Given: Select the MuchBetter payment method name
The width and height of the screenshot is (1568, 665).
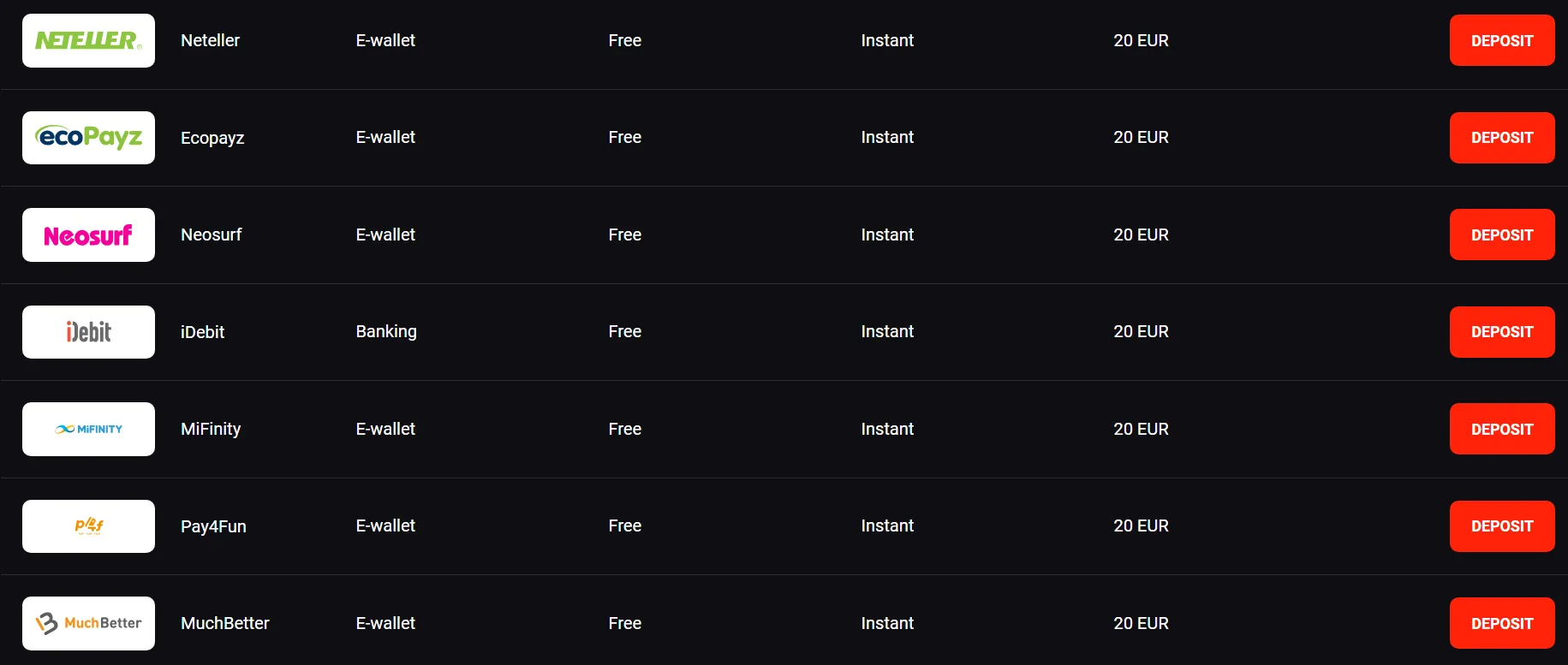Looking at the screenshot, I should tap(224, 623).
